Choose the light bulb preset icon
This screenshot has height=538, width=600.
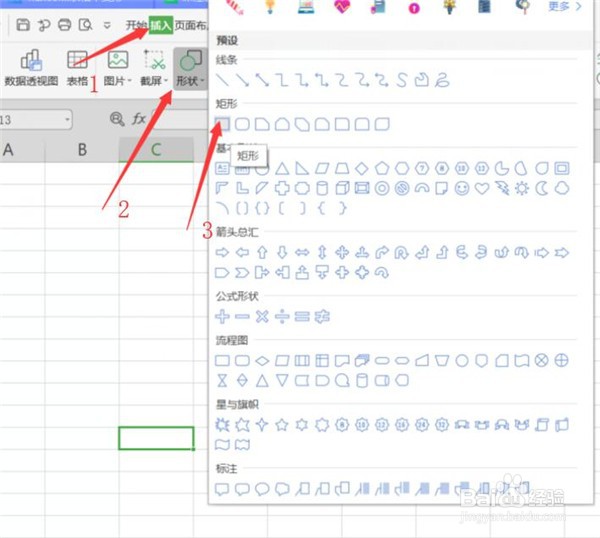pyautogui.click(x=270, y=7)
